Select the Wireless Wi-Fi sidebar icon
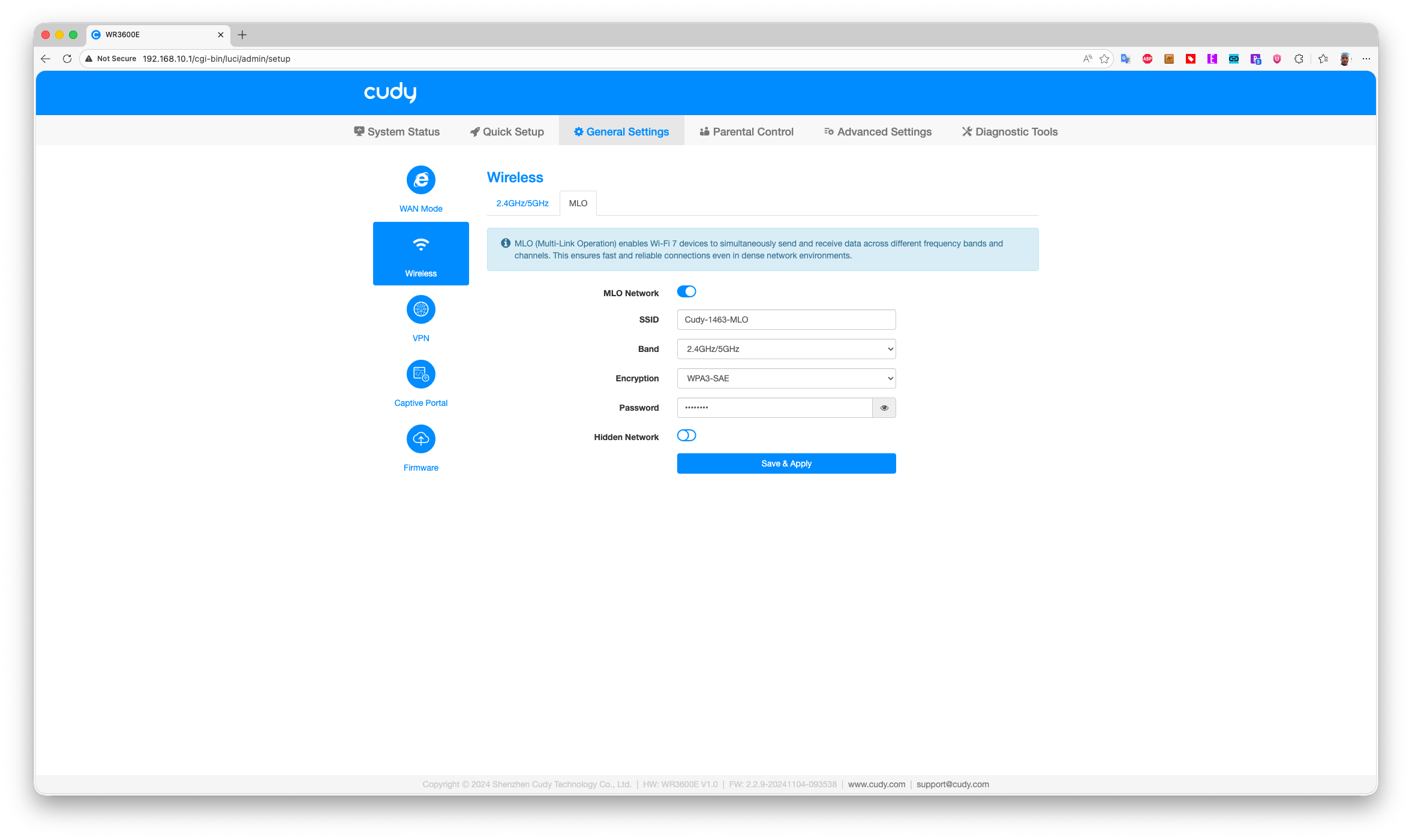1412x840 pixels. [x=420, y=245]
